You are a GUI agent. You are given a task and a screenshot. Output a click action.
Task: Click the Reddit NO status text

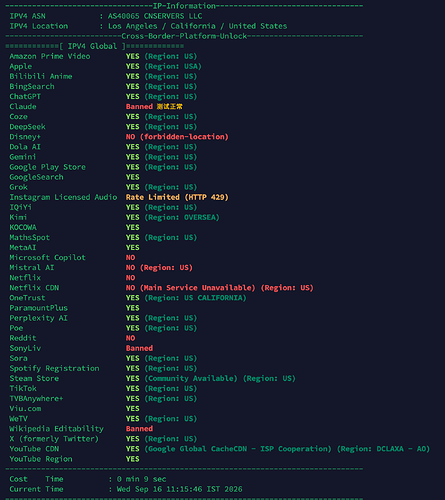[x=130, y=338]
